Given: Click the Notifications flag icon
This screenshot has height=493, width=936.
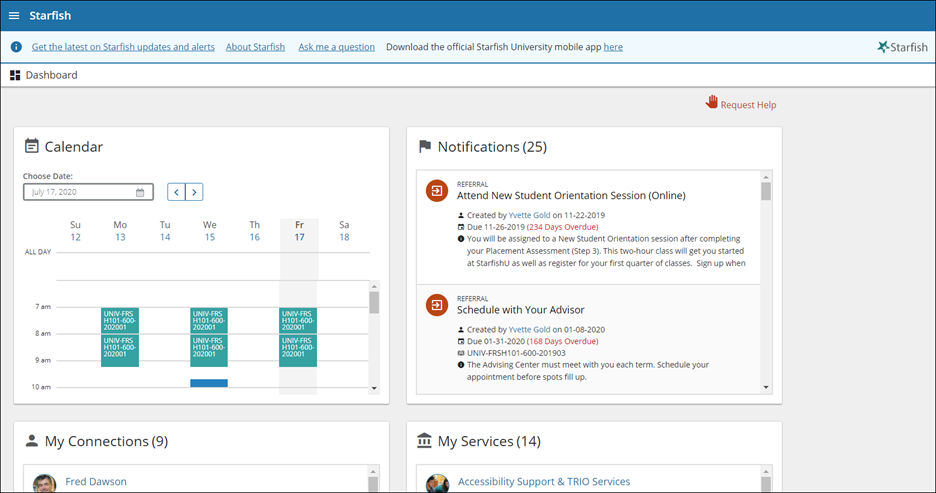Looking at the screenshot, I should click(x=424, y=146).
